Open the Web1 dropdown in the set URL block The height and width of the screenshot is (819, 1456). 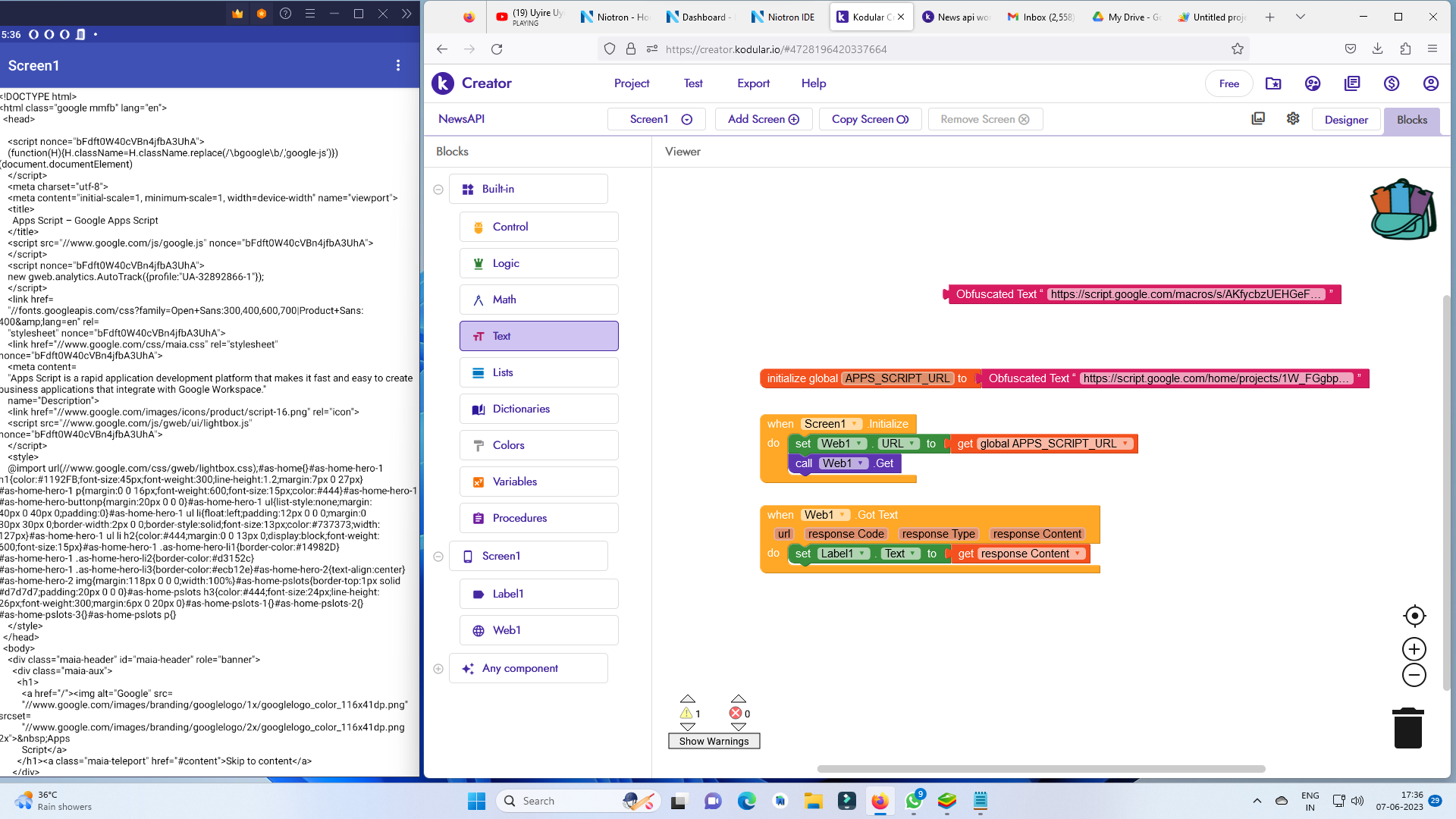(x=861, y=444)
